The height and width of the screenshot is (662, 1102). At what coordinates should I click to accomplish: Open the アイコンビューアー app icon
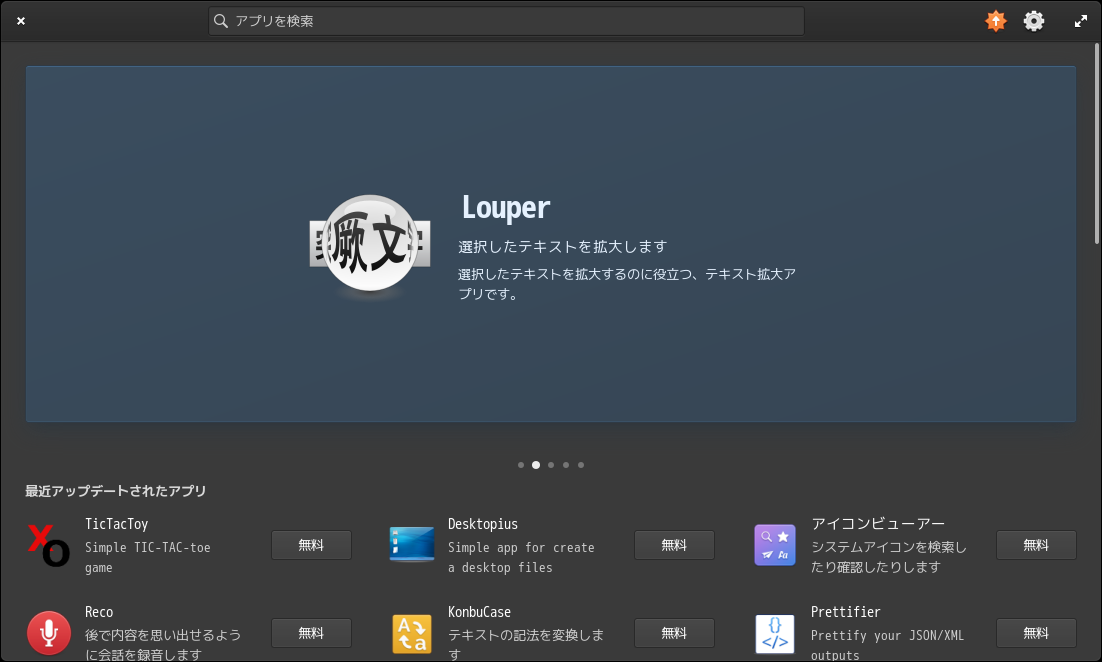pyautogui.click(x=774, y=545)
